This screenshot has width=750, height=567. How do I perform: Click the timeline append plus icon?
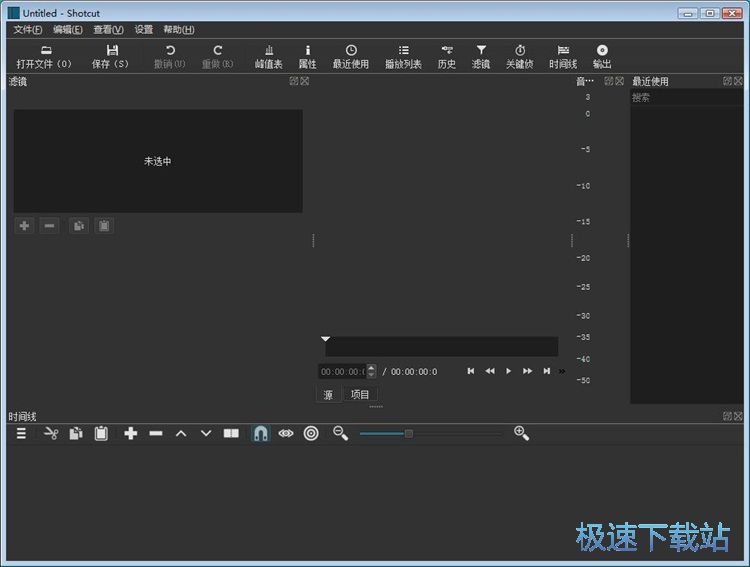(130, 433)
